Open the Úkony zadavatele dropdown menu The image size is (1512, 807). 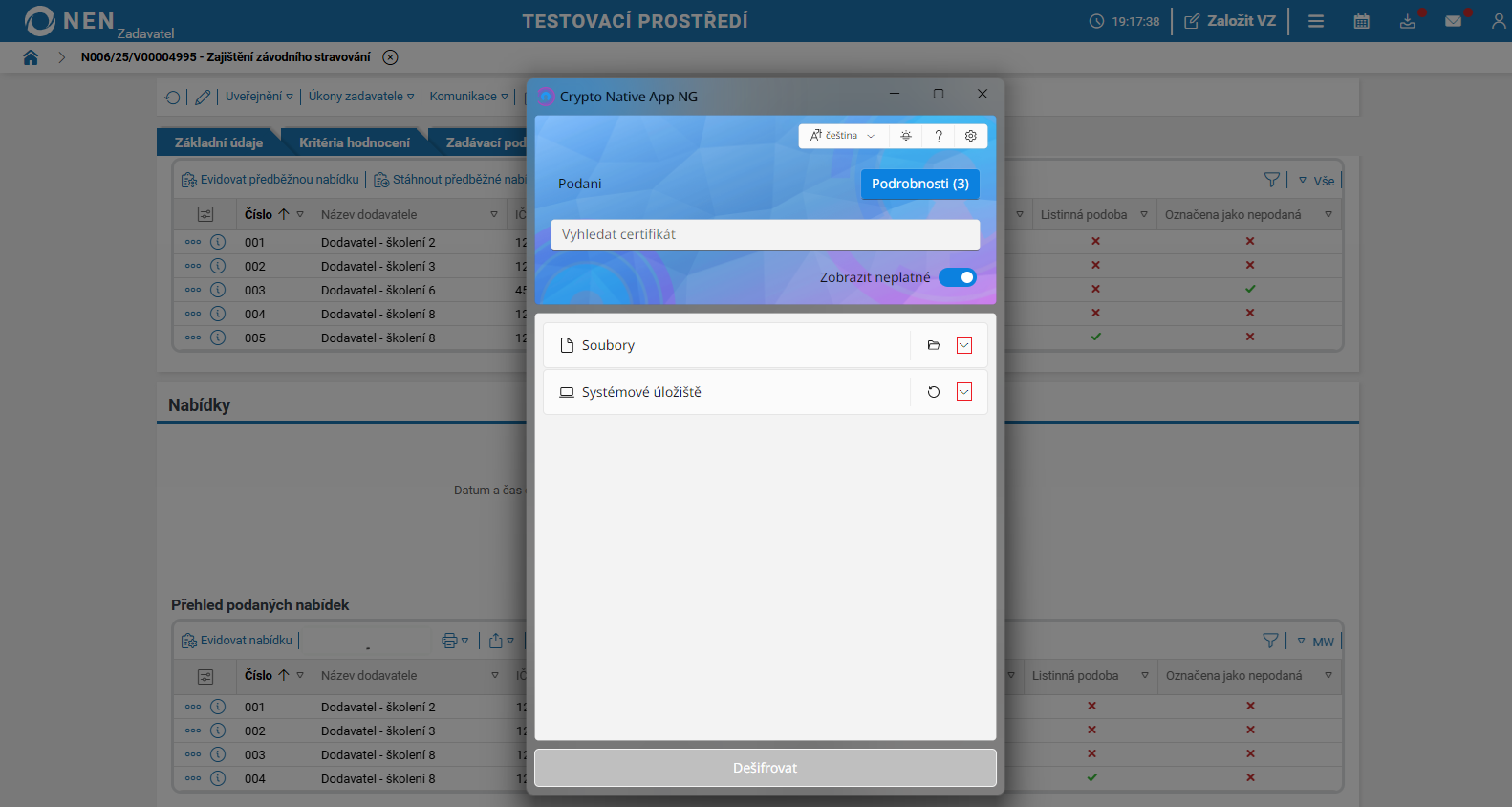click(x=361, y=97)
